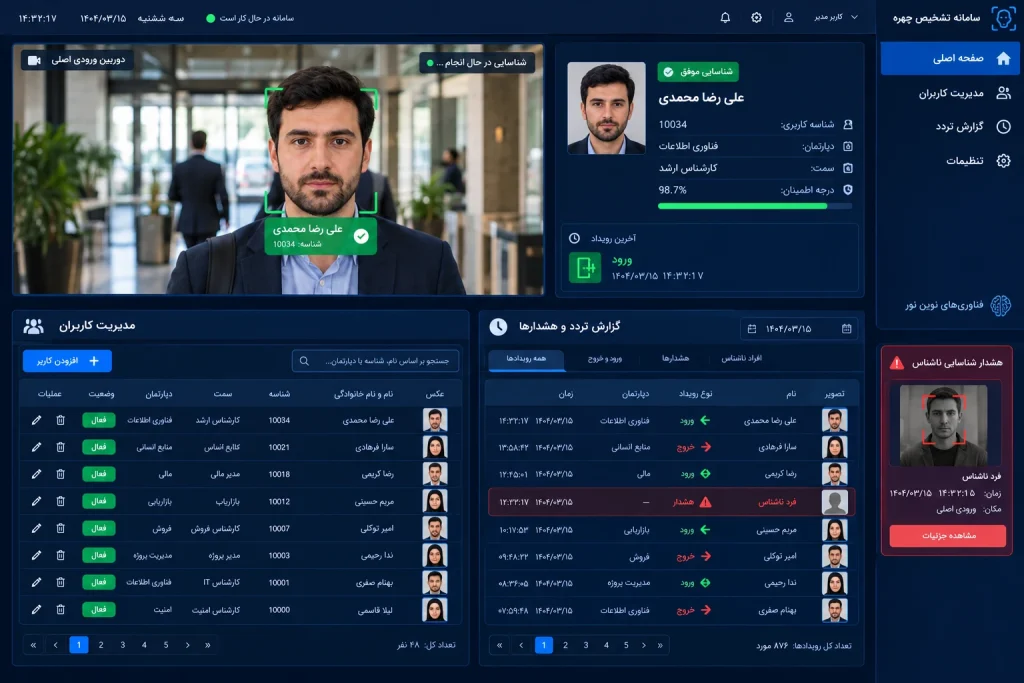Click the مشاهده جزئیات button
1024x683 pixels.
(x=948, y=536)
